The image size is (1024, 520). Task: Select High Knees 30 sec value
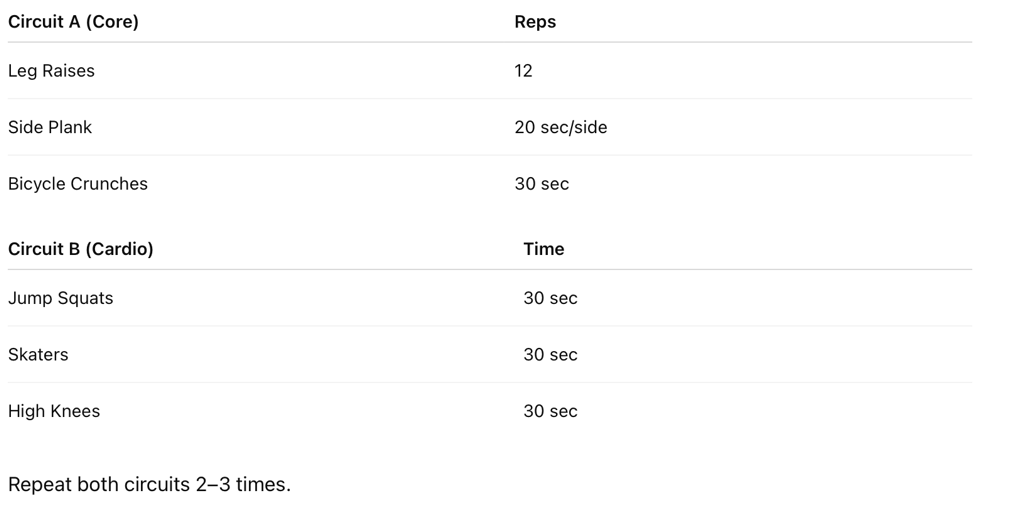coord(550,411)
